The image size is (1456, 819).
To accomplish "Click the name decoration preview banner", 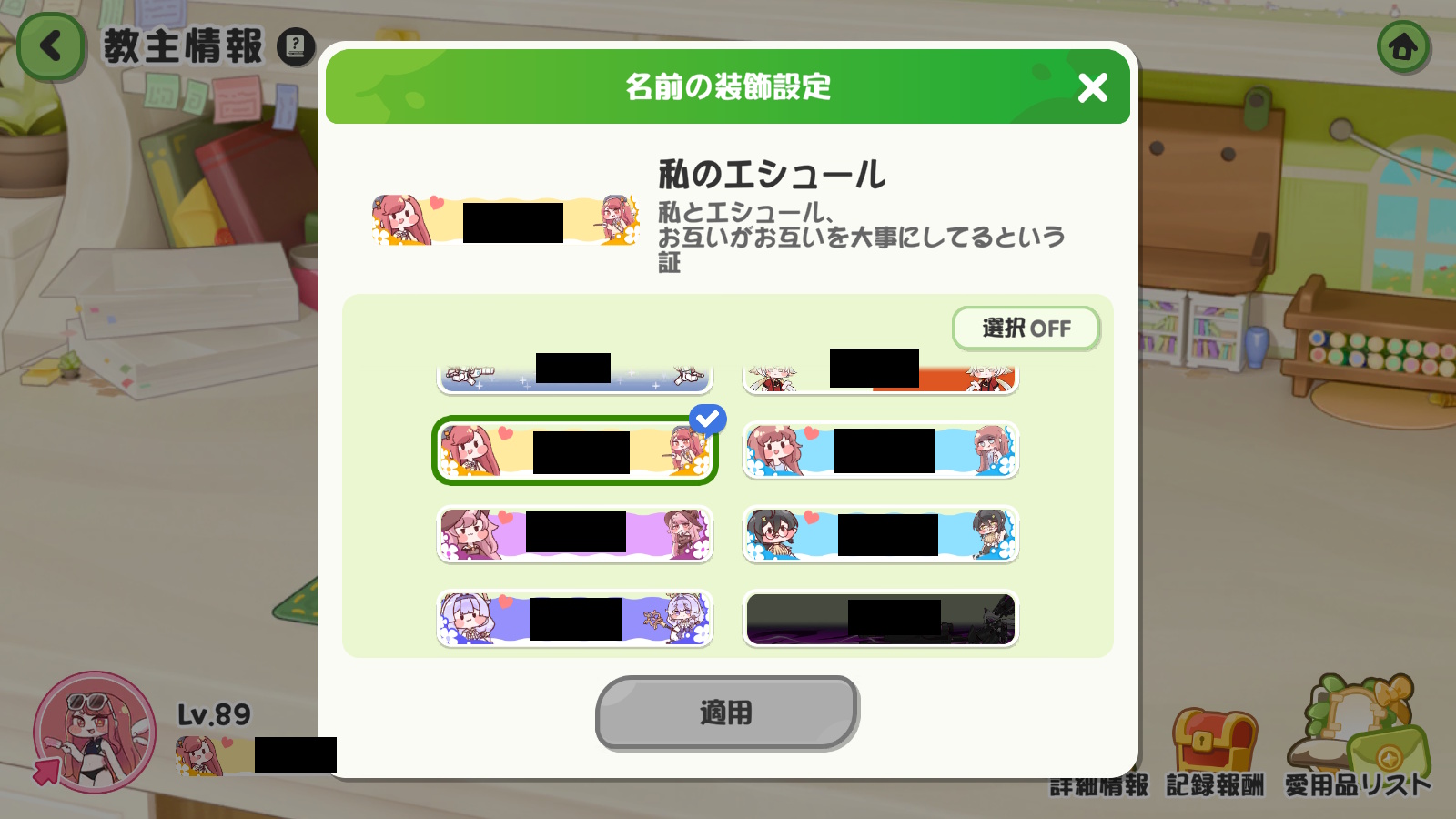I will [506, 220].
